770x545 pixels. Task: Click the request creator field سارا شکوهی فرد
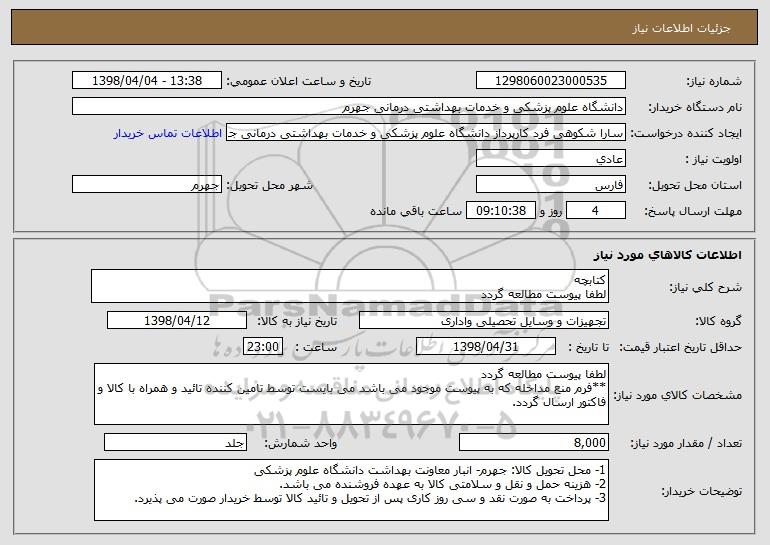pyautogui.click(x=426, y=133)
